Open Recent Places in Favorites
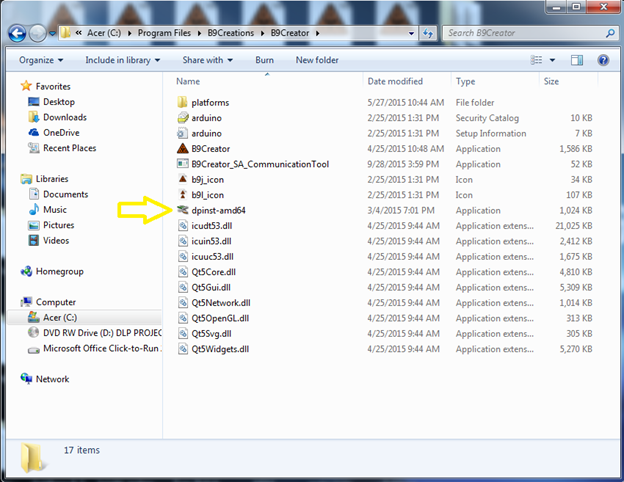 pos(70,148)
